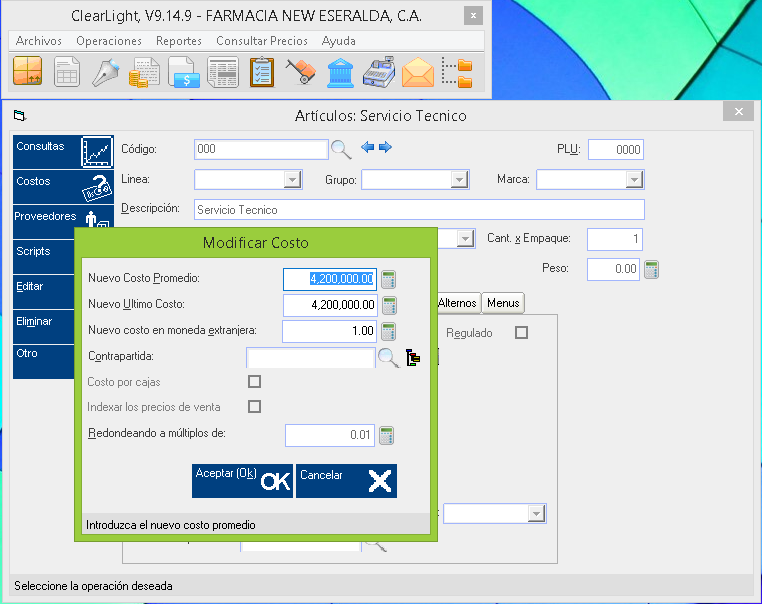762x604 pixels.
Task: Switch to the Alternos tab
Action: 457,303
